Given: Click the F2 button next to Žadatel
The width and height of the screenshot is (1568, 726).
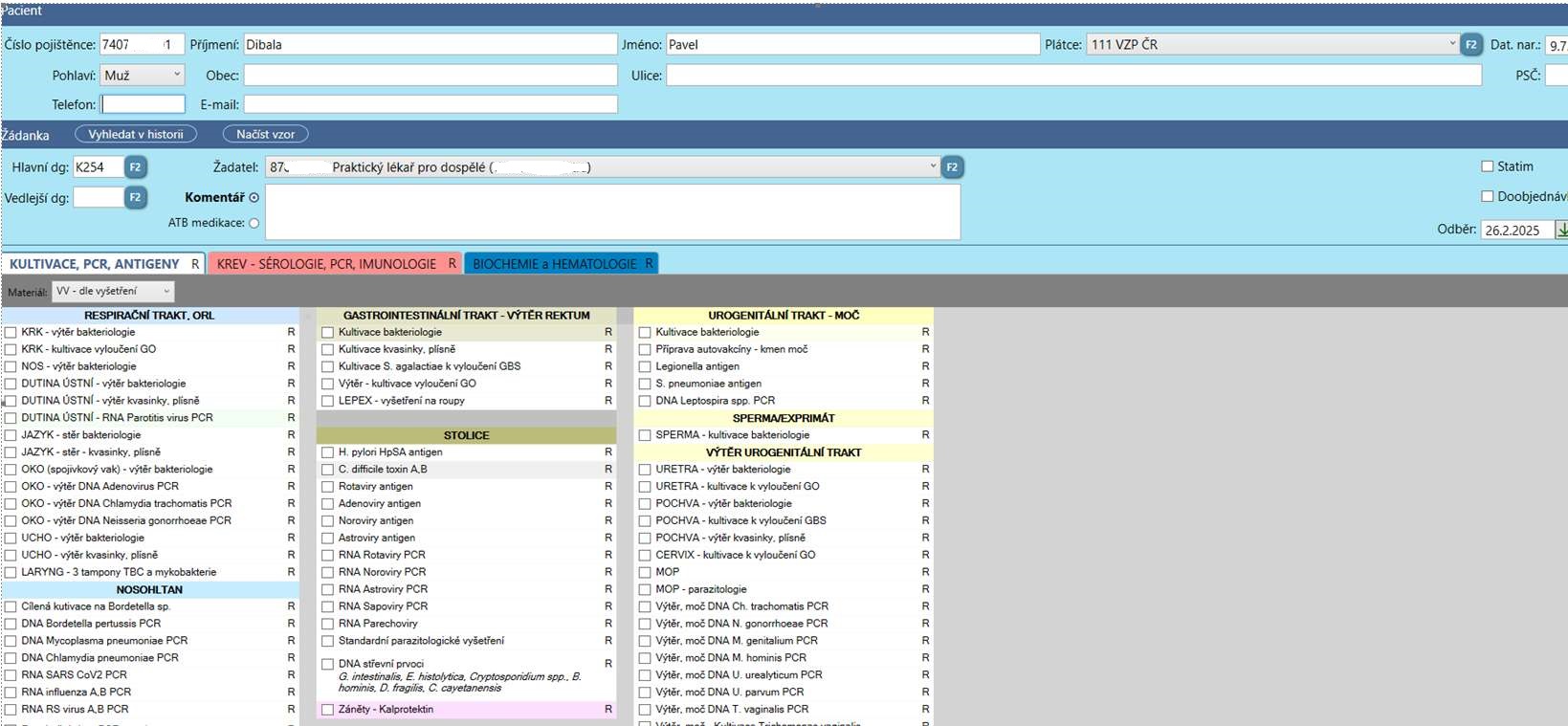Looking at the screenshot, I should point(952,167).
